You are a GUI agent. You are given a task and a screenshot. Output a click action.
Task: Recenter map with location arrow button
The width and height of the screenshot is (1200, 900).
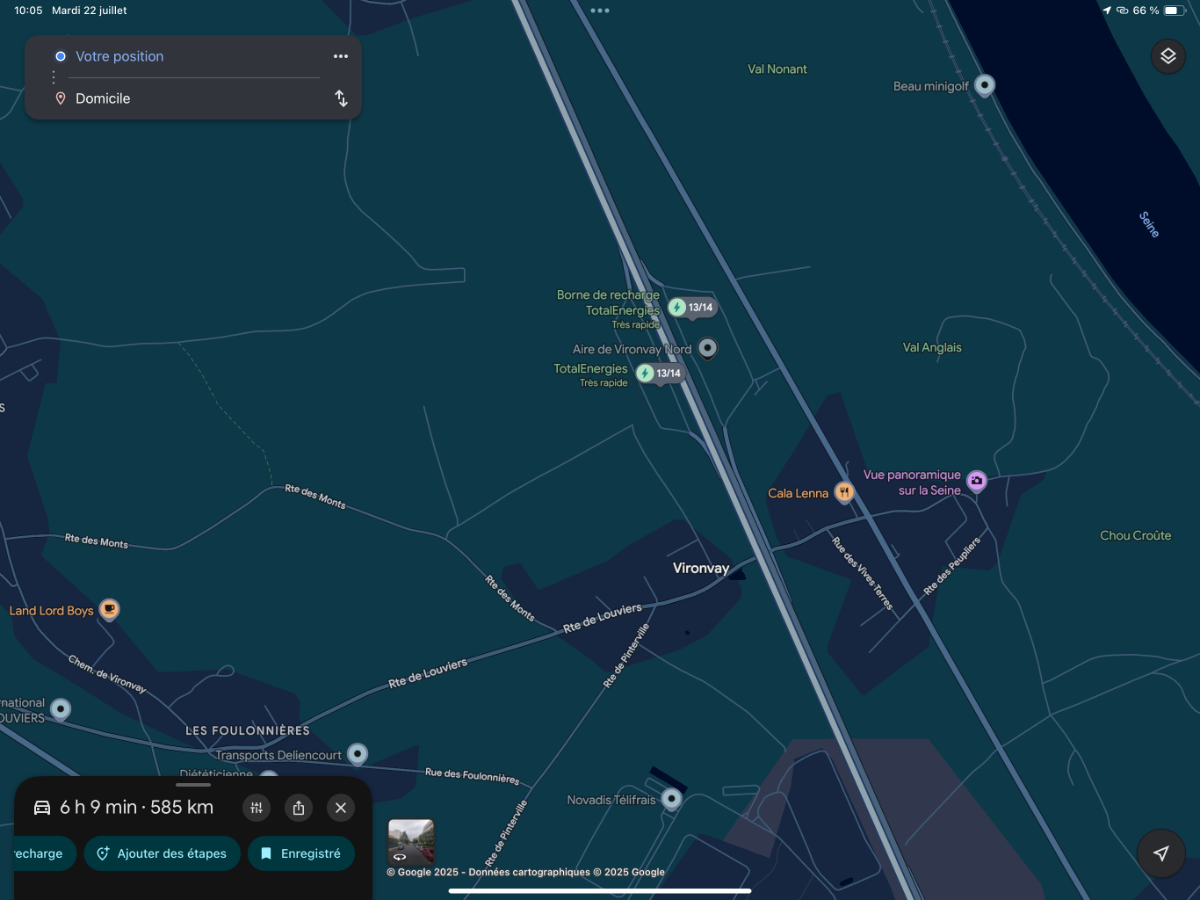1161,853
